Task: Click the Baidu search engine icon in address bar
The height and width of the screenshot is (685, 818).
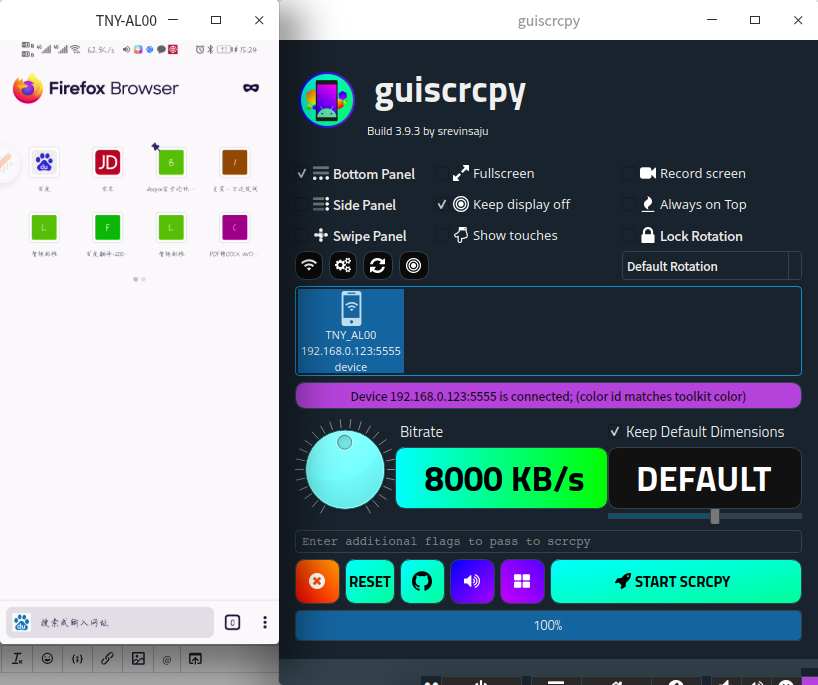Action: tap(22, 622)
